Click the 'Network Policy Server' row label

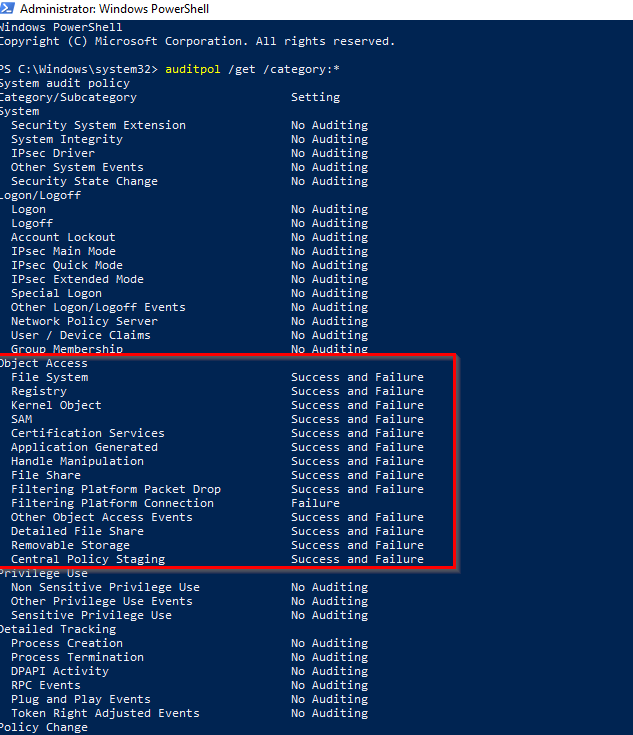[x=84, y=322]
